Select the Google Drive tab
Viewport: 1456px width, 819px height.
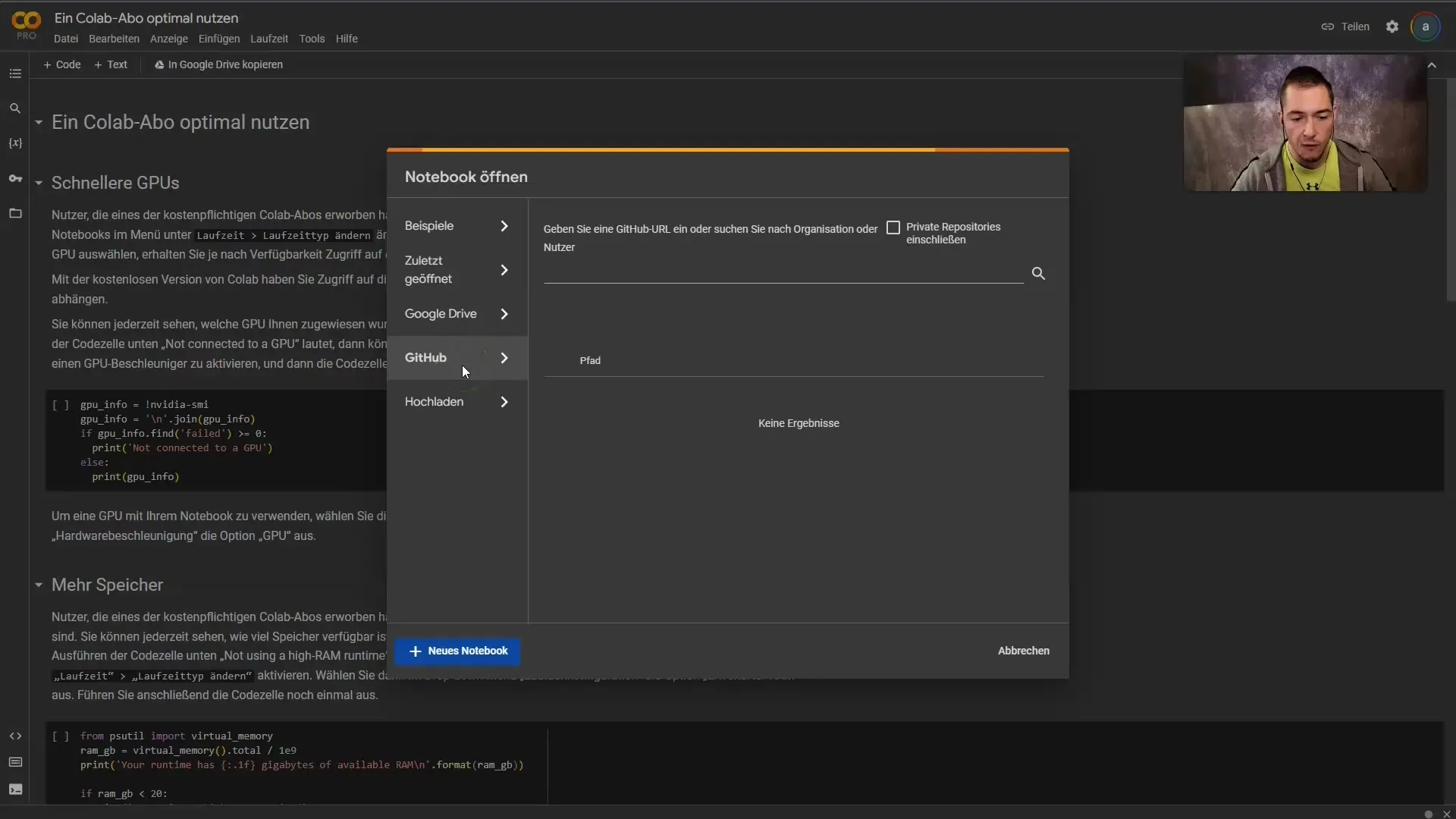(x=457, y=314)
